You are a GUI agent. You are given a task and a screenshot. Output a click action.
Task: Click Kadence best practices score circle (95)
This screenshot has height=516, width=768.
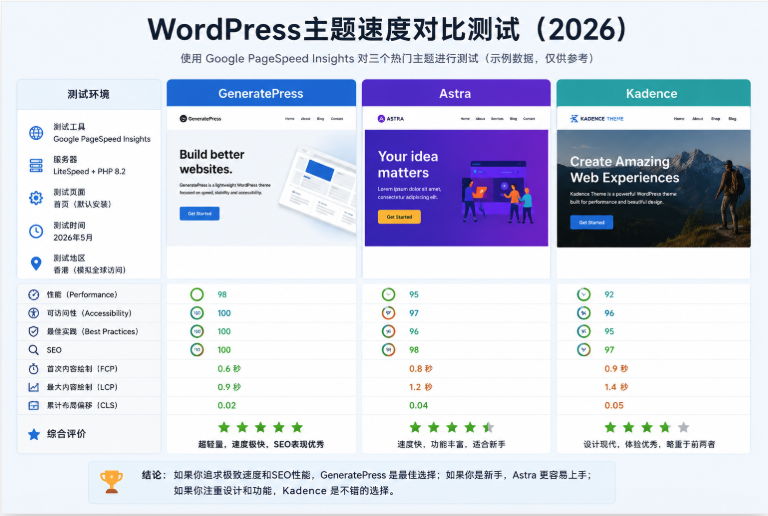583,331
